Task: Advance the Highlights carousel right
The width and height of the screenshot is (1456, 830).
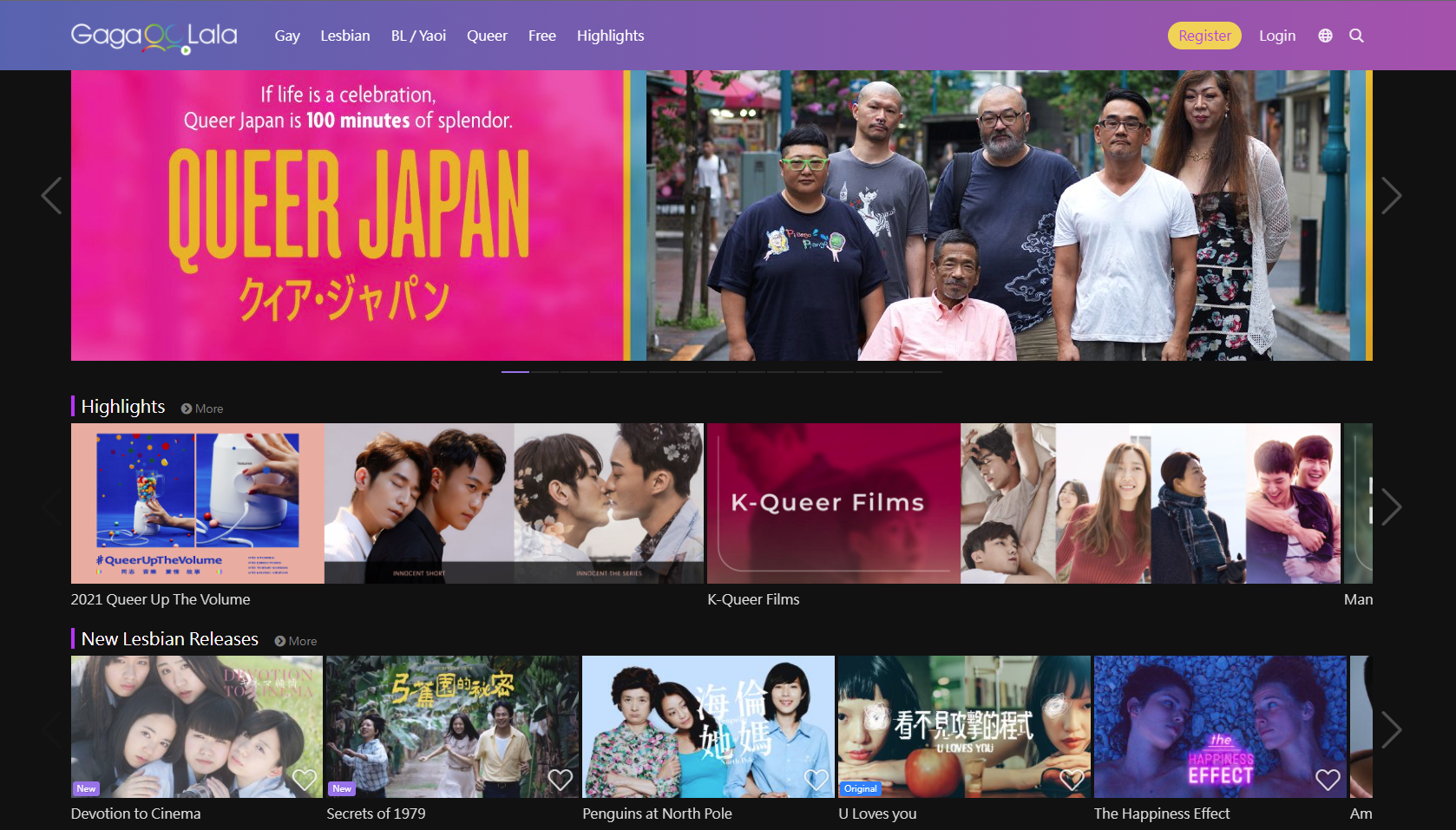Action: pos(1391,506)
